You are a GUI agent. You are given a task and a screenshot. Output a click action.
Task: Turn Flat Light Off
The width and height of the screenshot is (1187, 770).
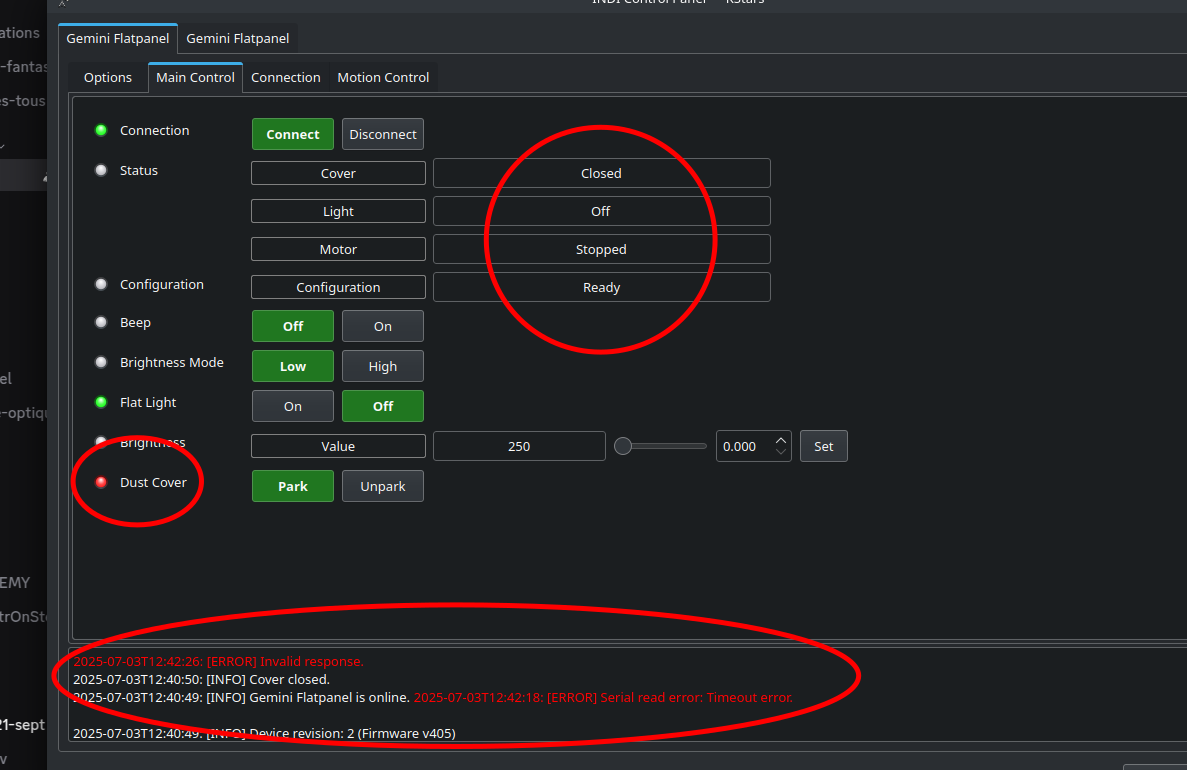click(382, 407)
